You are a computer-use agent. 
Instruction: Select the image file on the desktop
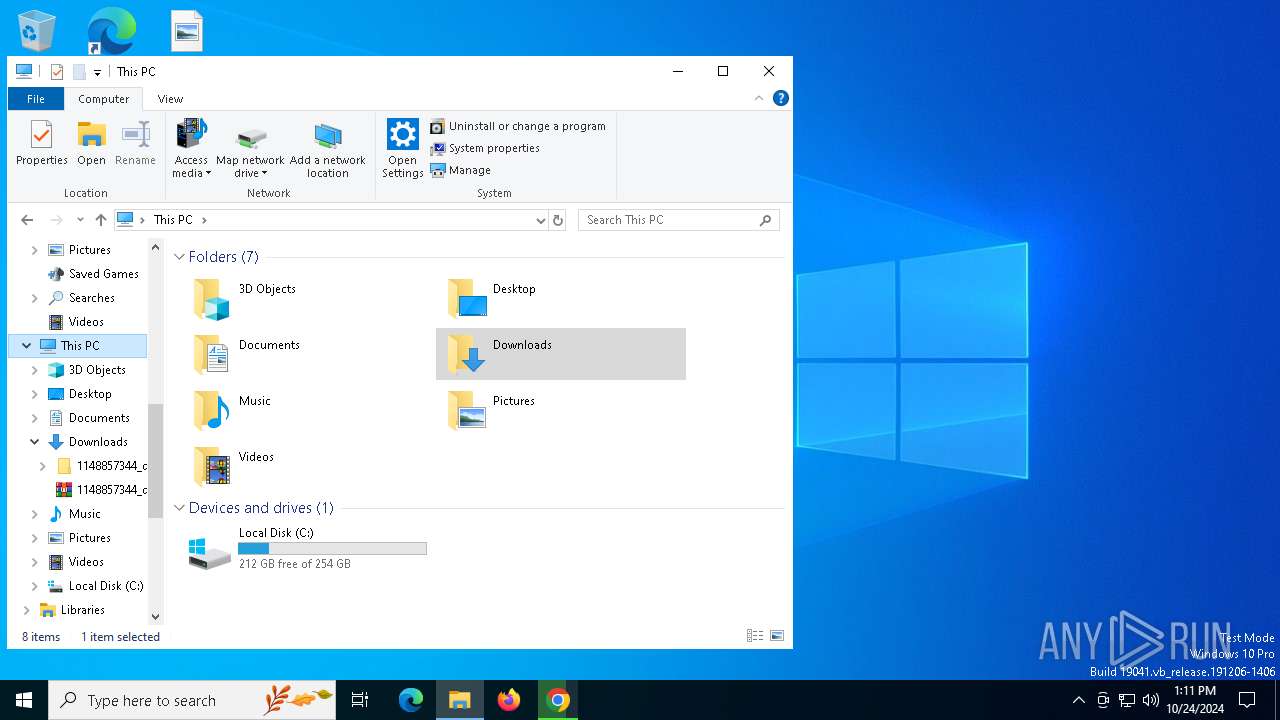(x=187, y=31)
